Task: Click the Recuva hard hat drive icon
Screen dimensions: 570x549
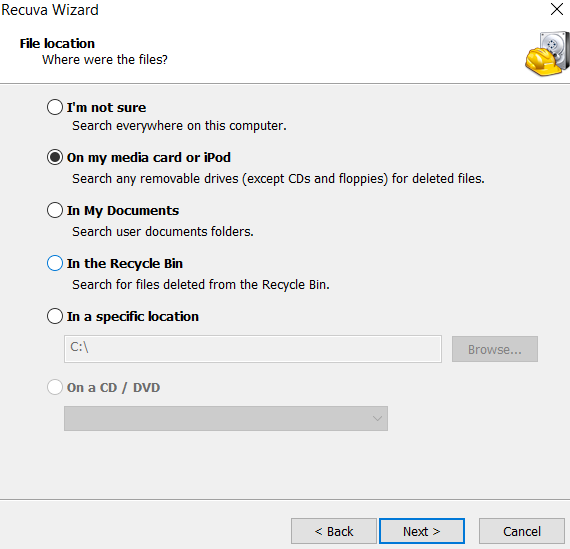Action: pos(547,54)
